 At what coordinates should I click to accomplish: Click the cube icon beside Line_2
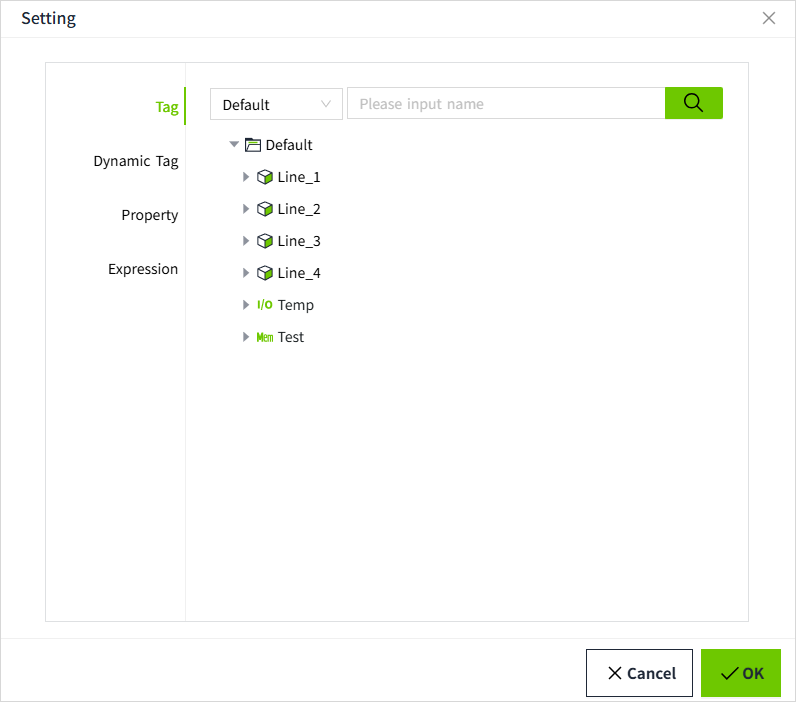[x=265, y=209]
